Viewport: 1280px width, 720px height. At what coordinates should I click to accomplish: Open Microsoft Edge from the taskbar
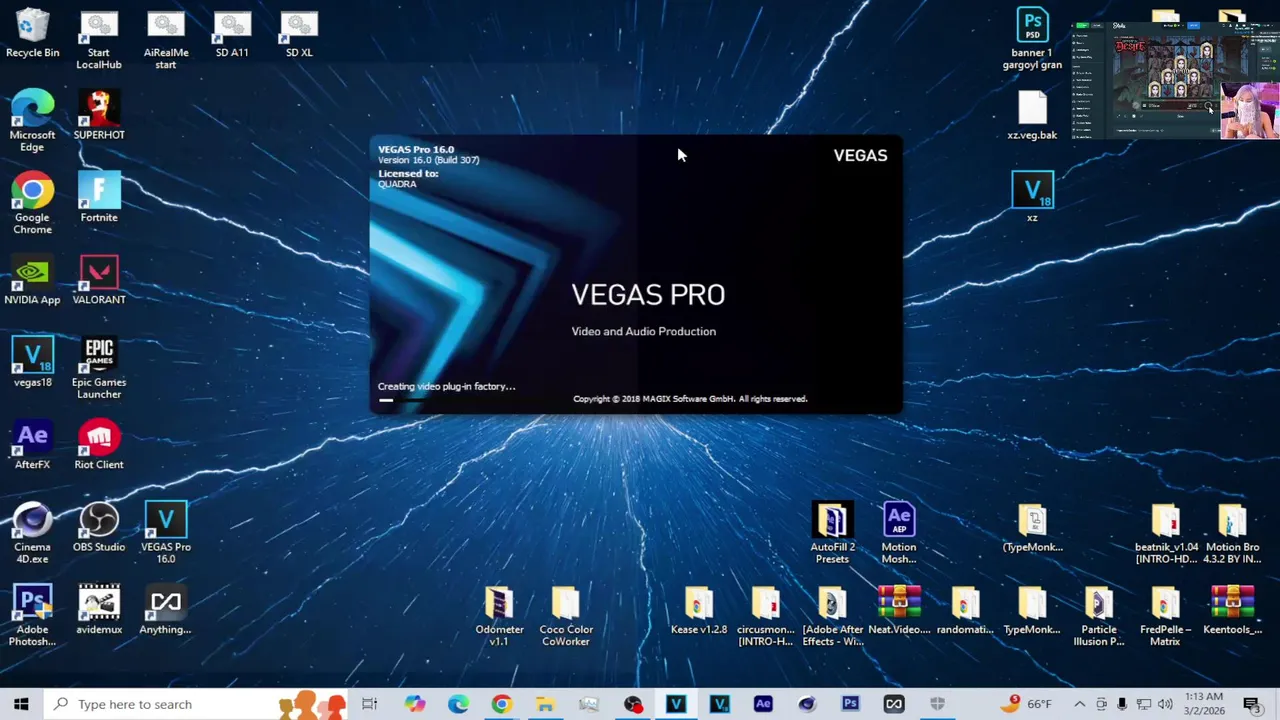(x=458, y=704)
